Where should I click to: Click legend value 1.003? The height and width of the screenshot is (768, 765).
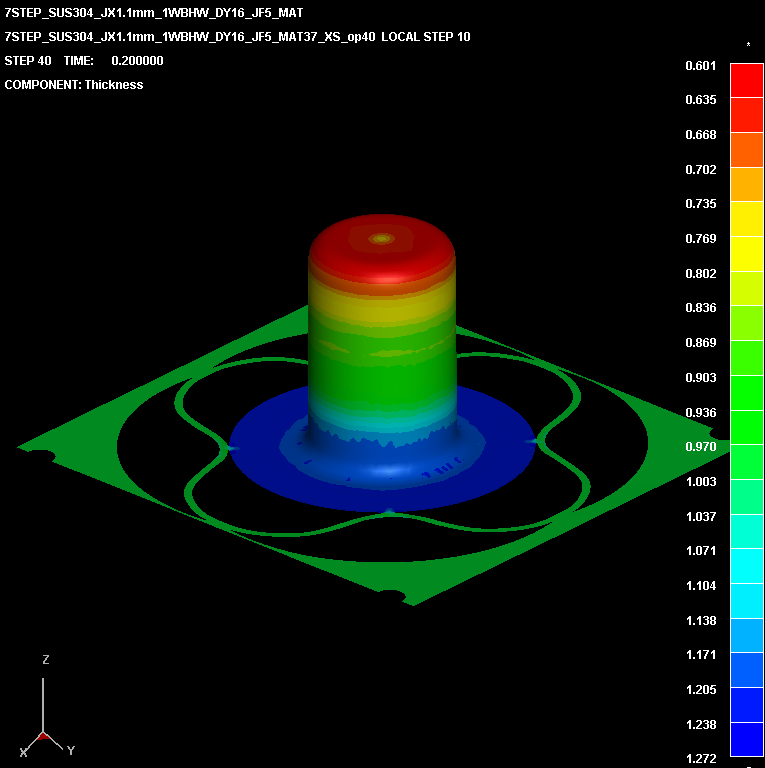pyautogui.click(x=700, y=481)
